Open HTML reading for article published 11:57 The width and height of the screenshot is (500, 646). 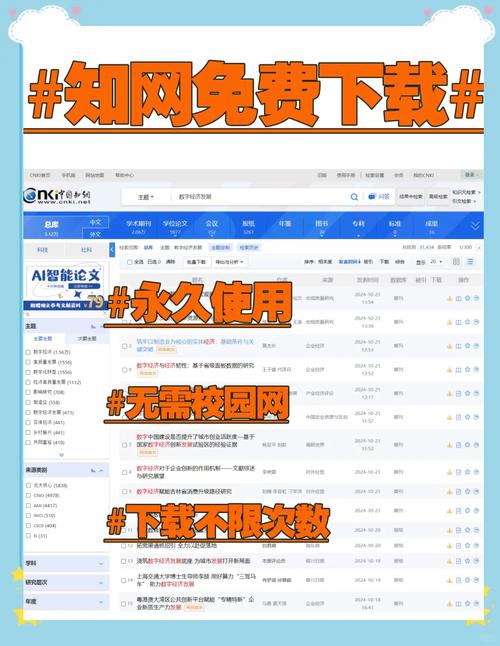(x=458, y=417)
